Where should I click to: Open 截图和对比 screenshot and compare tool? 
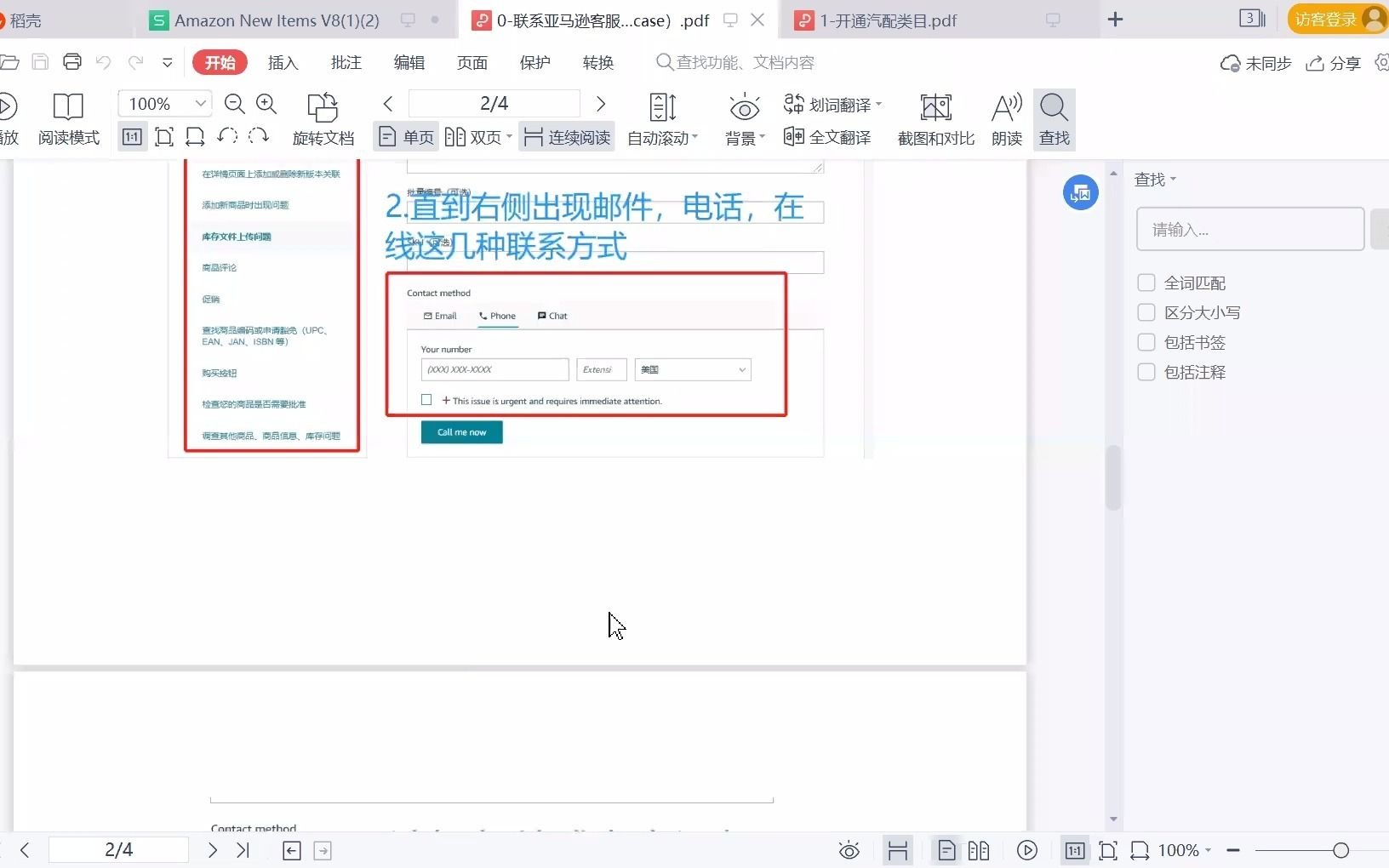[936, 119]
